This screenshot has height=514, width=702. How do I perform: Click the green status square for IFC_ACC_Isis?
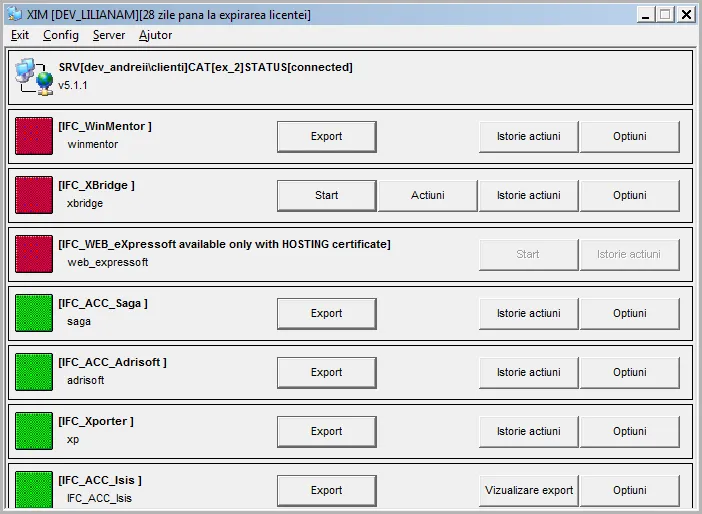pos(34,489)
